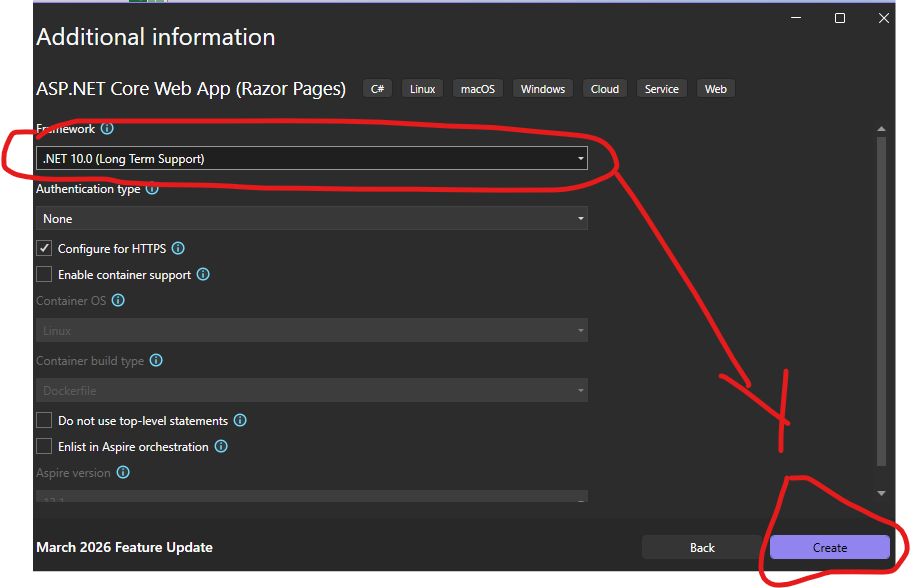
Task: Click info icon beside Configure for HTTPS
Action: coord(178,248)
